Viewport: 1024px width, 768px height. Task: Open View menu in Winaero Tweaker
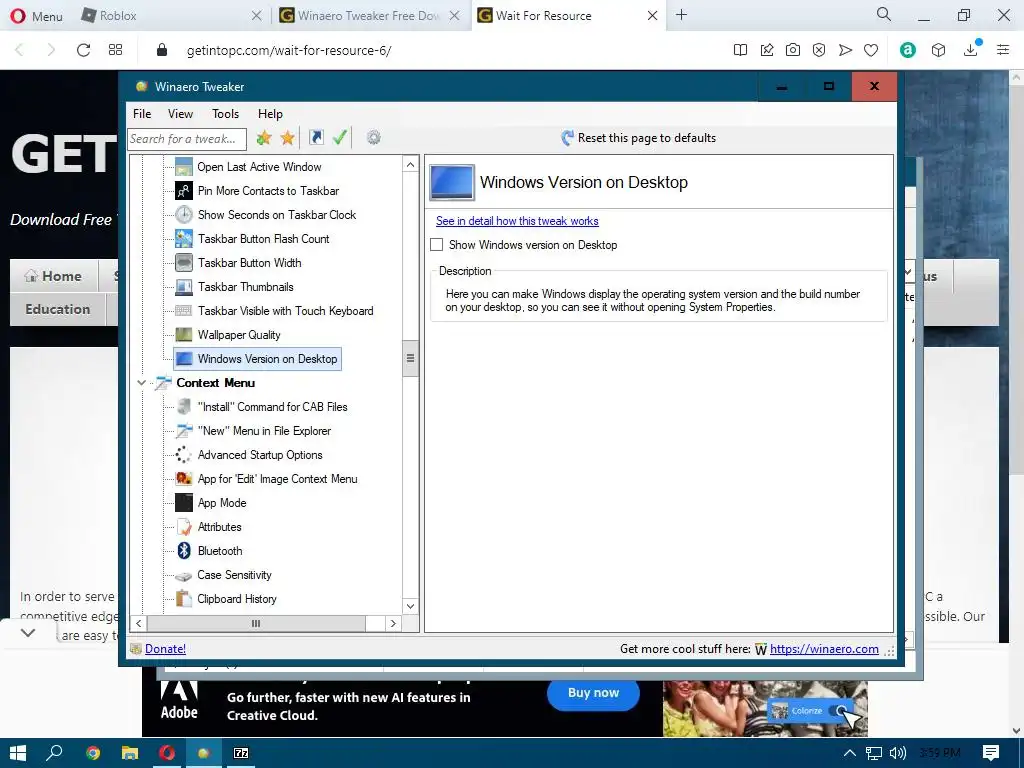pos(180,114)
